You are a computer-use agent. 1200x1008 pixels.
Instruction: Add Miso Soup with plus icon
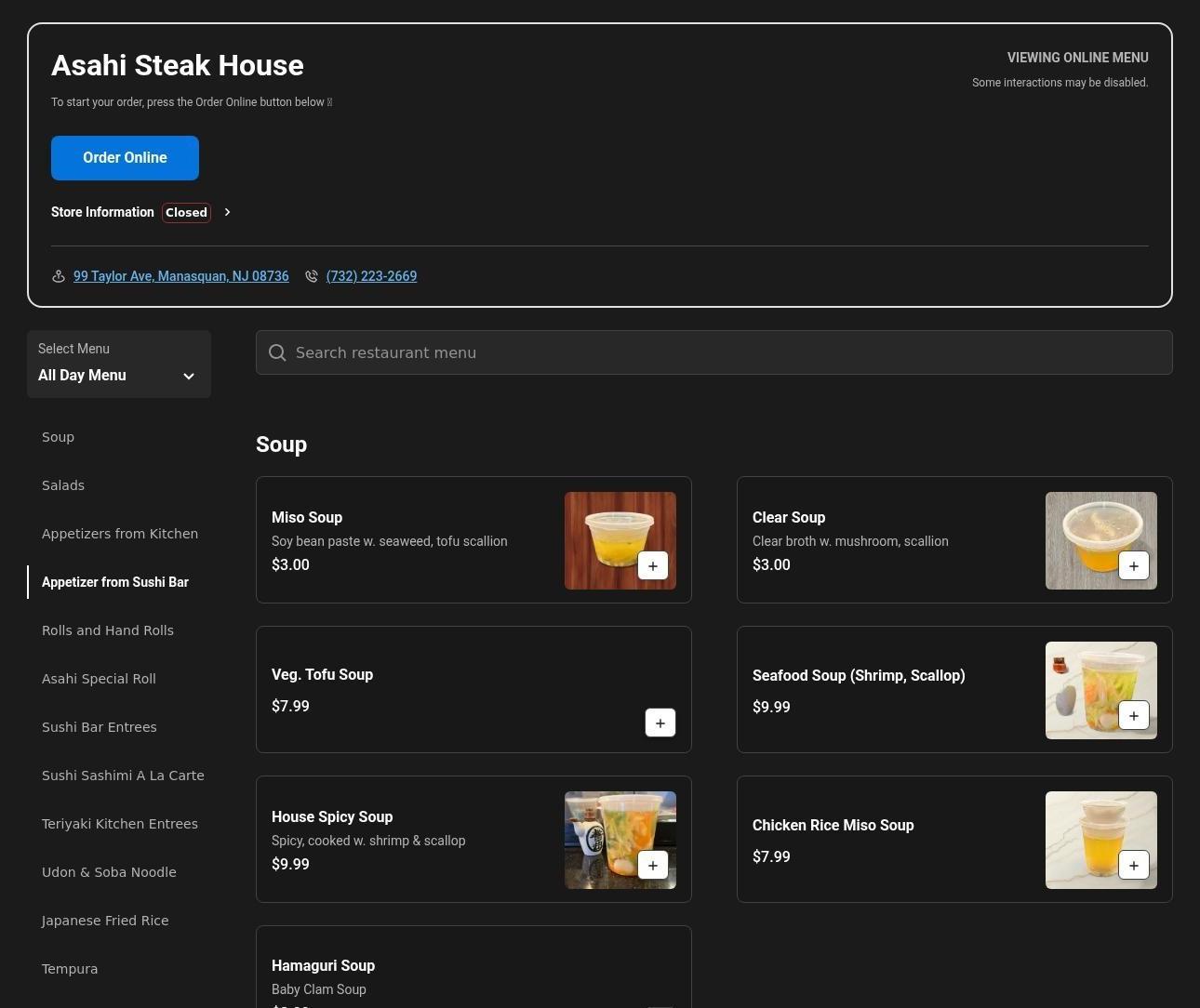[x=652, y=565]
